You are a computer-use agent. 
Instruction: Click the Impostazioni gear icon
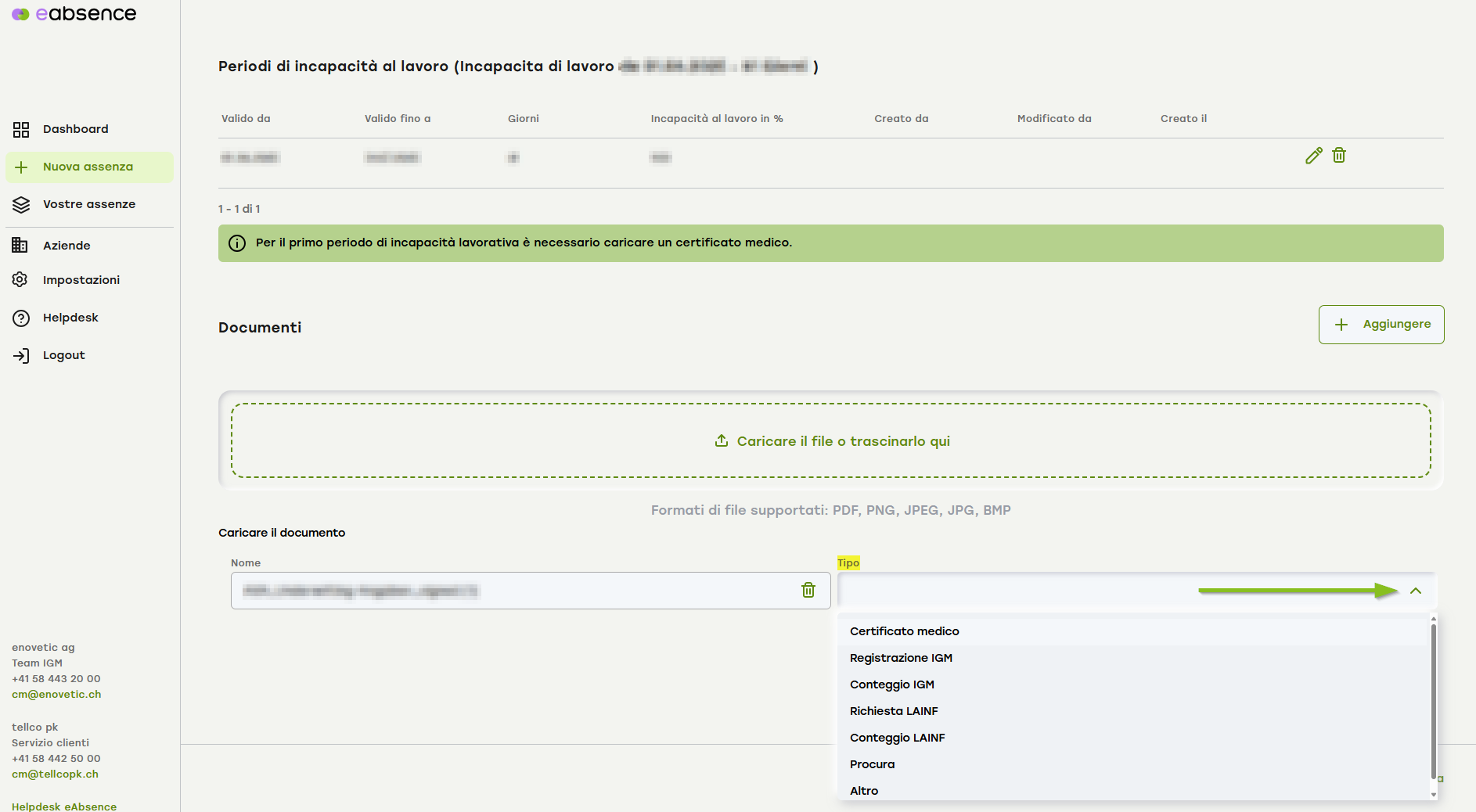(20, 280)
